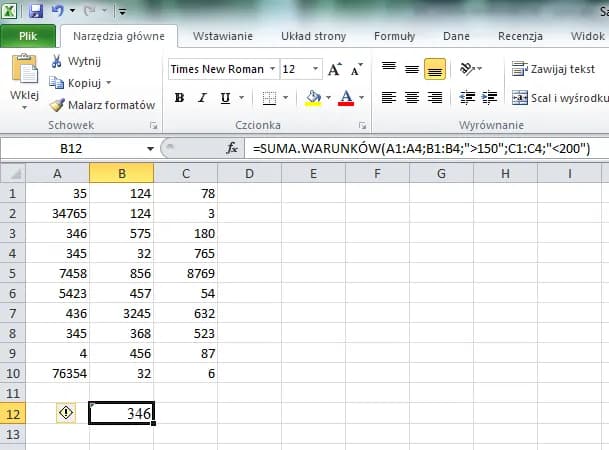The image size is (609, 450).
Task: Click the Save icon in quick access toolbar
Action: 37,13
